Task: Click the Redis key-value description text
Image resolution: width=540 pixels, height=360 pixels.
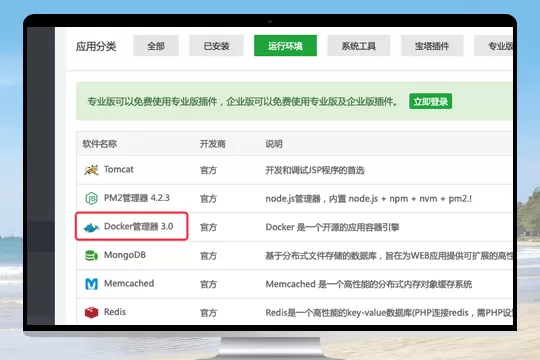Action: pyautogui.click(x=389, y=313)
